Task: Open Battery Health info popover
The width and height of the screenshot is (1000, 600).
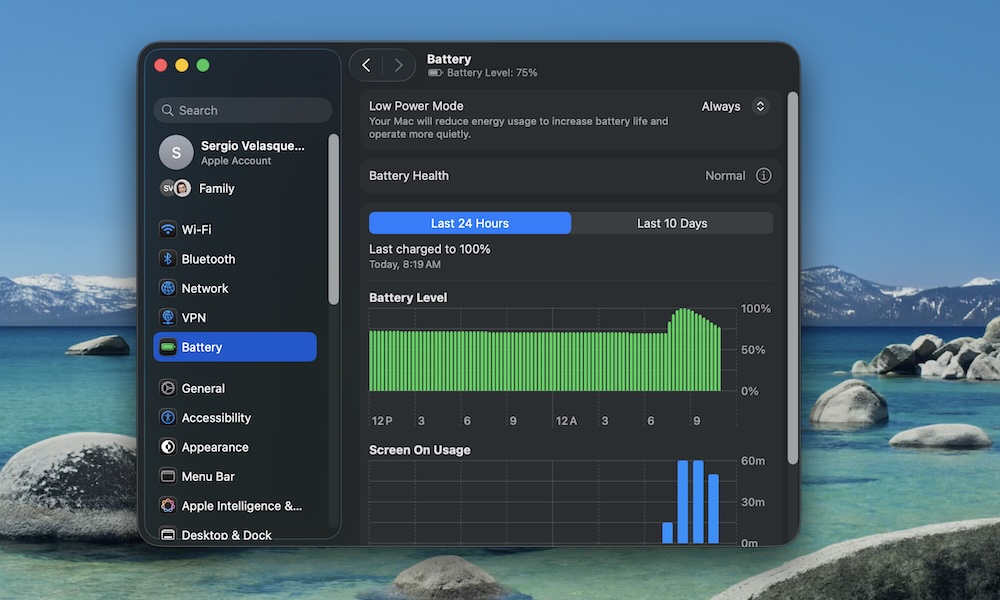Action: pyautogui.click(x=763, y=175)
